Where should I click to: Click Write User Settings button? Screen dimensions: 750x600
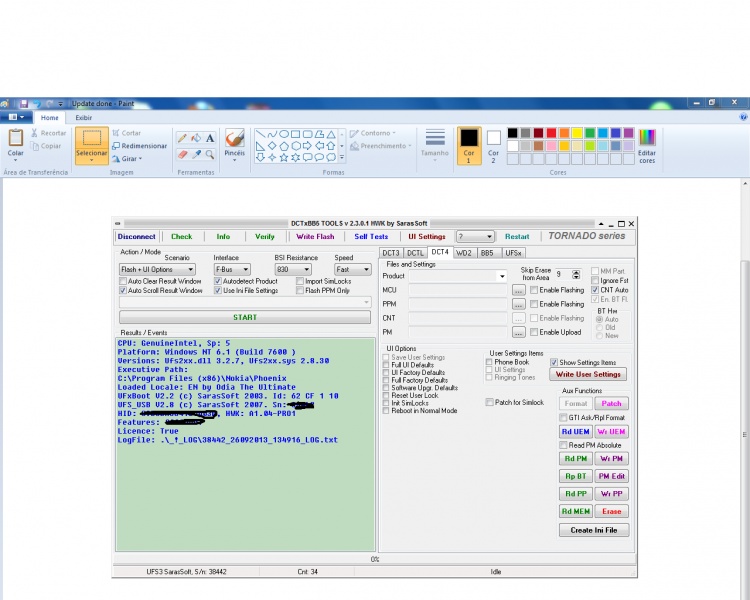point(588,374)
